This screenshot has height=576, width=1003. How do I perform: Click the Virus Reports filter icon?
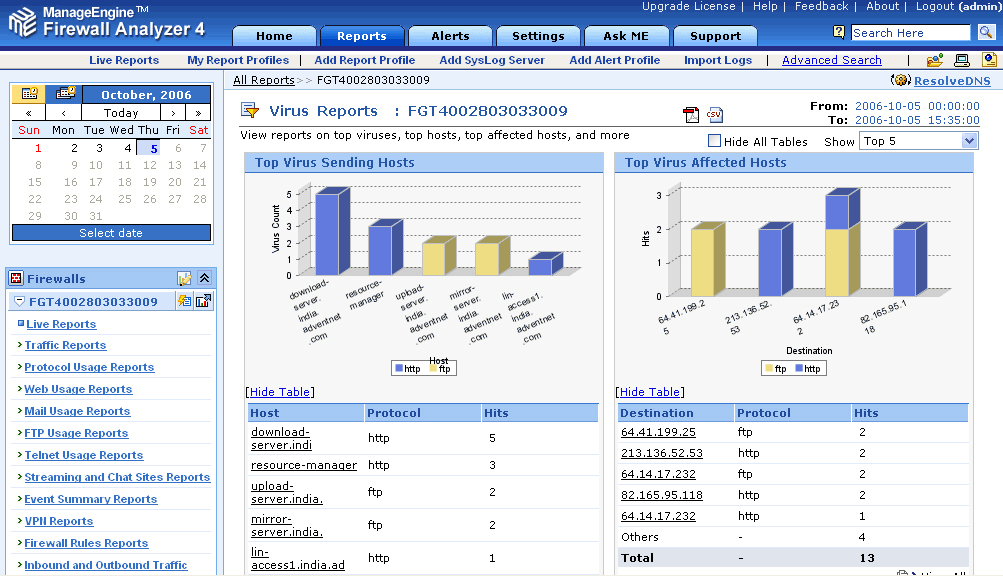pyautogui.click(x=249, y=111)
